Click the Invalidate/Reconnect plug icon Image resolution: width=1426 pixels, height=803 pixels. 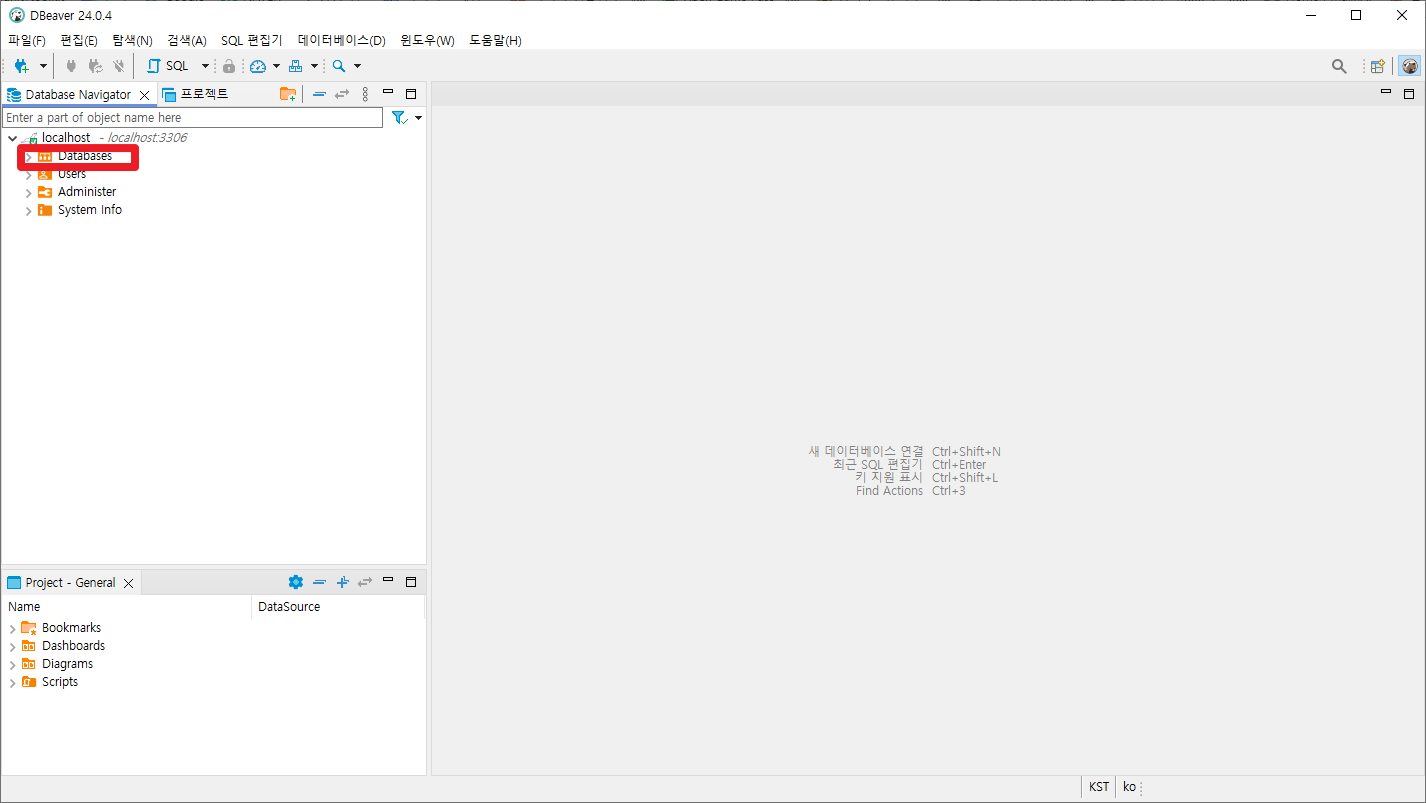coord(95,66)
